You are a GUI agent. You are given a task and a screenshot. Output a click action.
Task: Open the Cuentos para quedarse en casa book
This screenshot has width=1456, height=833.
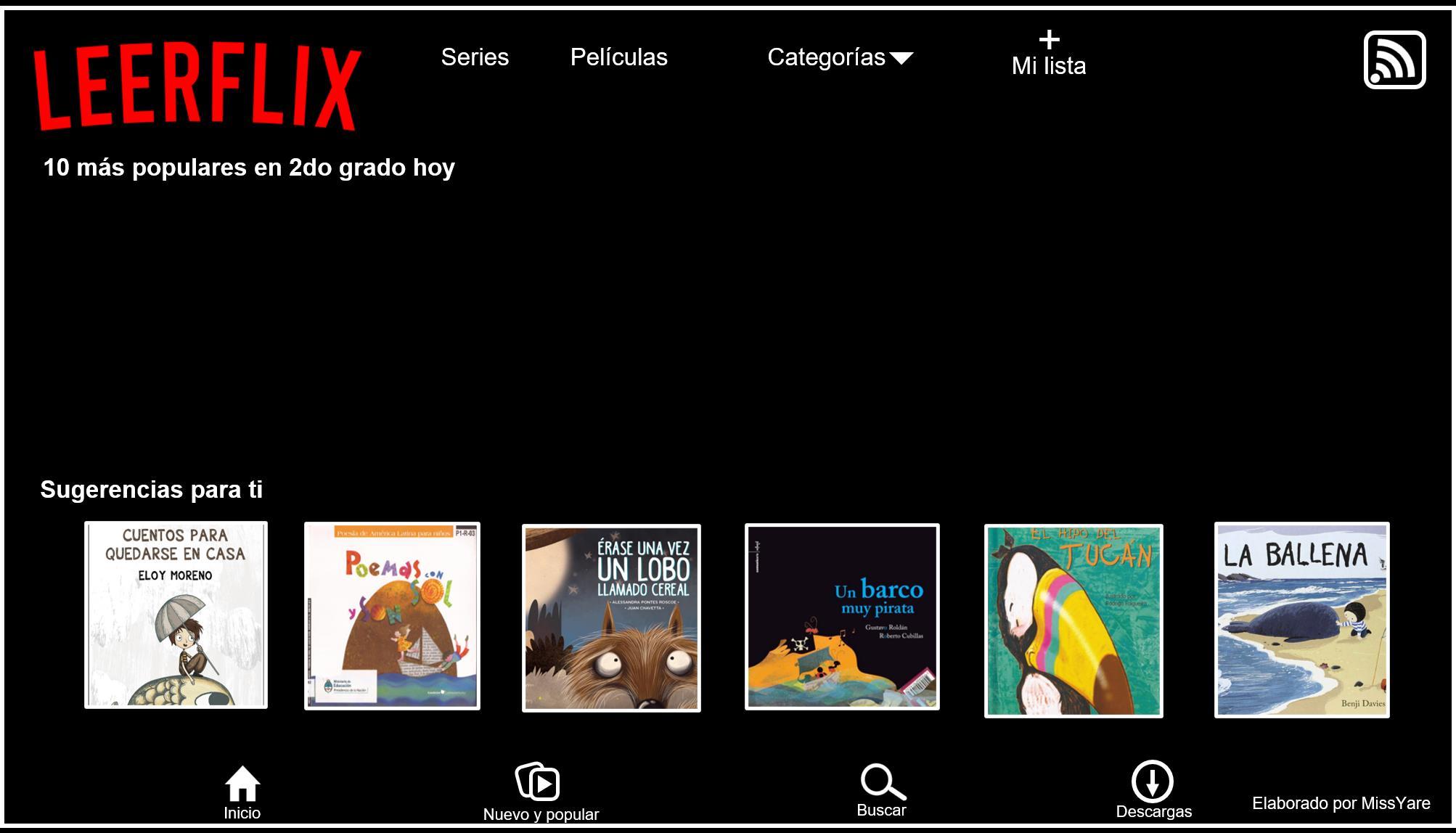[176, 615]
